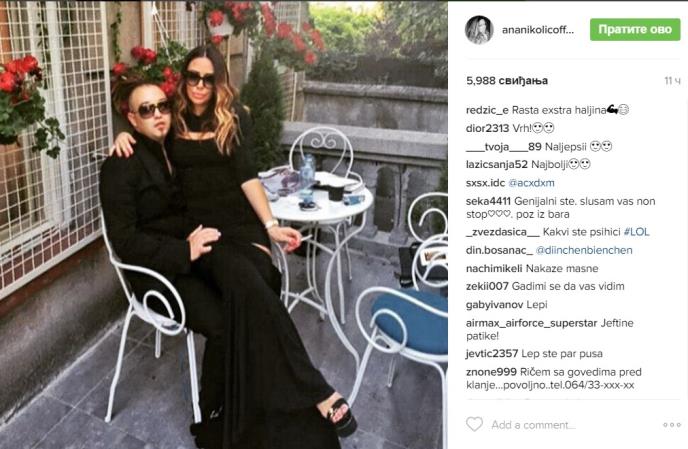
Task: Click the green Пратите ово follow button
Action: 635,29
